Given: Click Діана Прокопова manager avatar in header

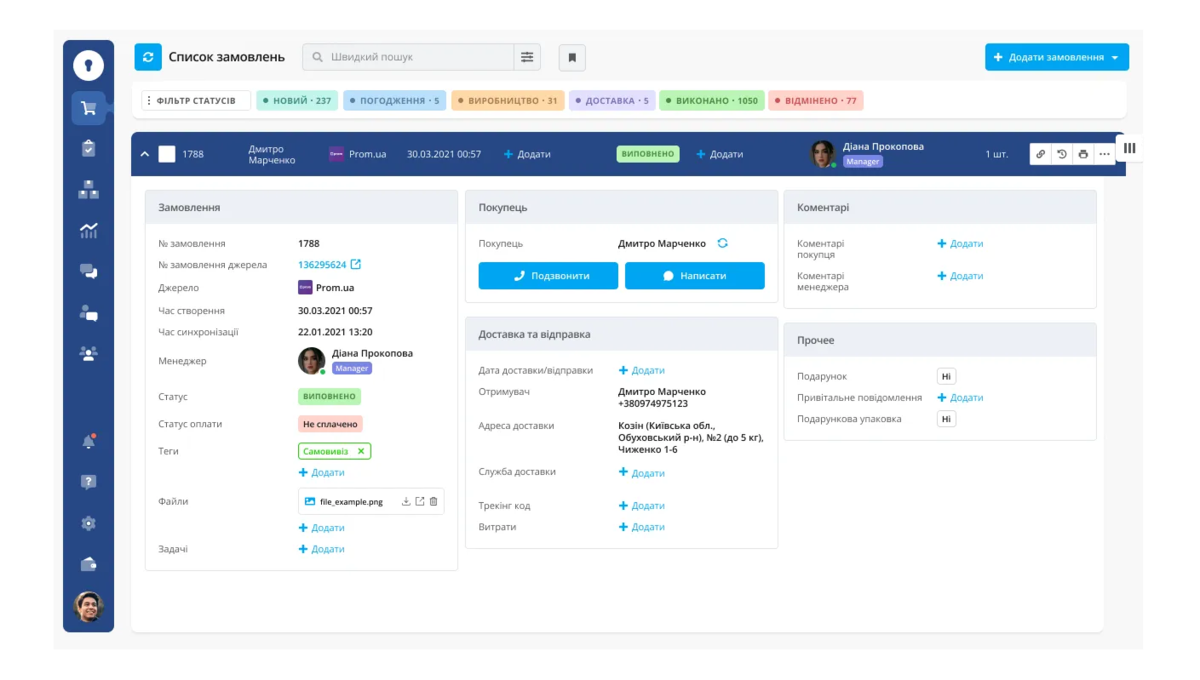Looking at the screenshot, I should coord(823,154).
